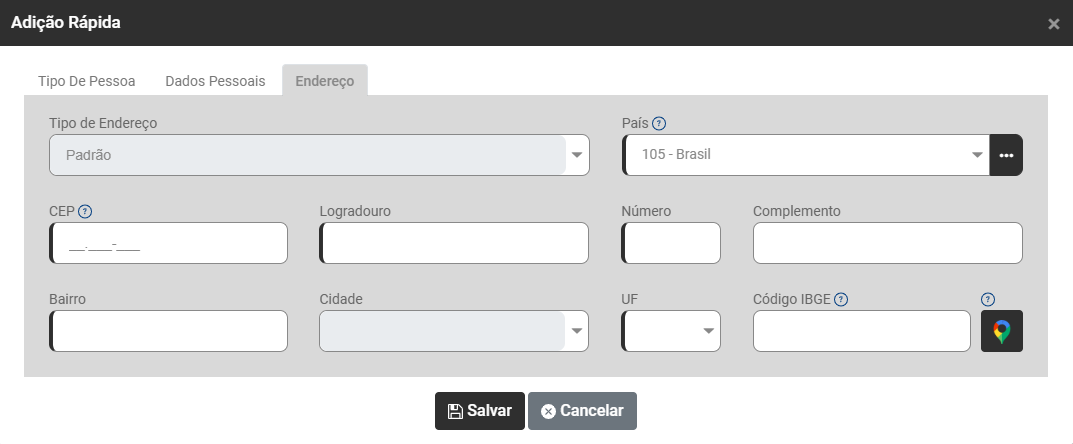Screen dimensions: 1073x444
Task: Open Google Maps location button
Action: [1001, 331]
